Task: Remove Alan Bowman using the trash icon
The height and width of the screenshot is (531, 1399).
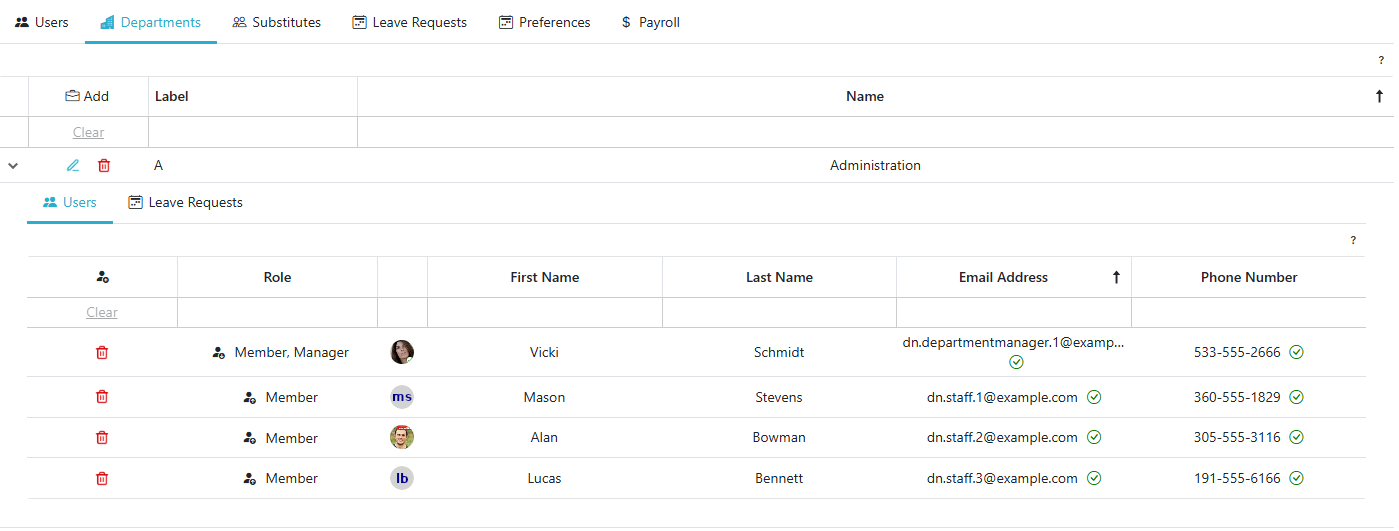Action: point(102,438)
